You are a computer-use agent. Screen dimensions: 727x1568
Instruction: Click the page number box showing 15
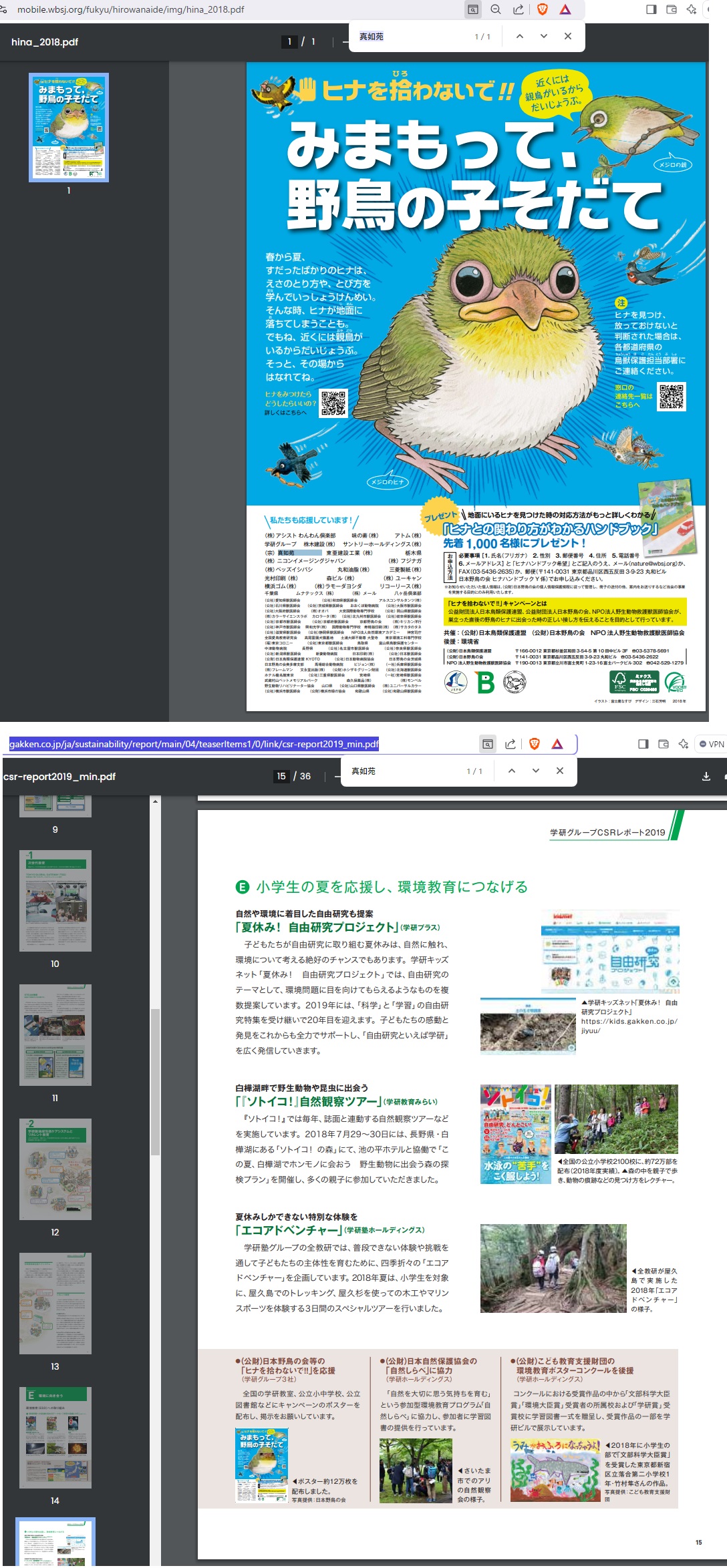[281, 776]
